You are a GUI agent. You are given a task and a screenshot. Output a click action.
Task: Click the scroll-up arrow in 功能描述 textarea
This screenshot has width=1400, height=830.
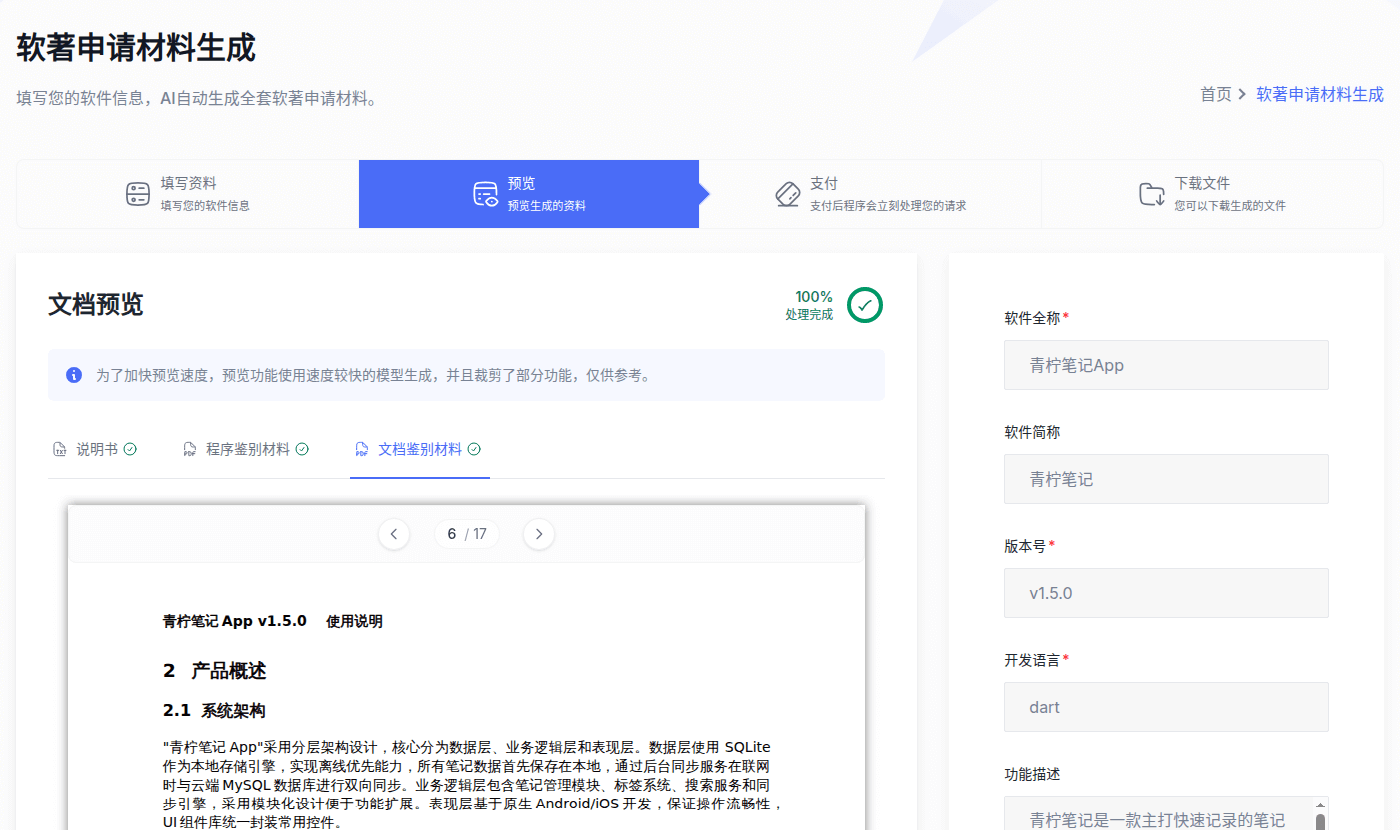click(1320, 805)
